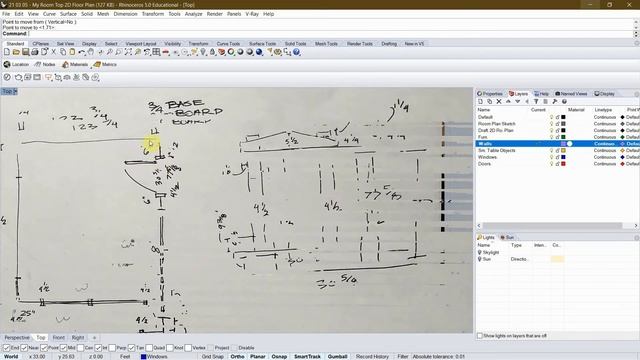Open the Top viewport title dropdown
This screenshot has height=360, width=640.
tap(15, 91)
